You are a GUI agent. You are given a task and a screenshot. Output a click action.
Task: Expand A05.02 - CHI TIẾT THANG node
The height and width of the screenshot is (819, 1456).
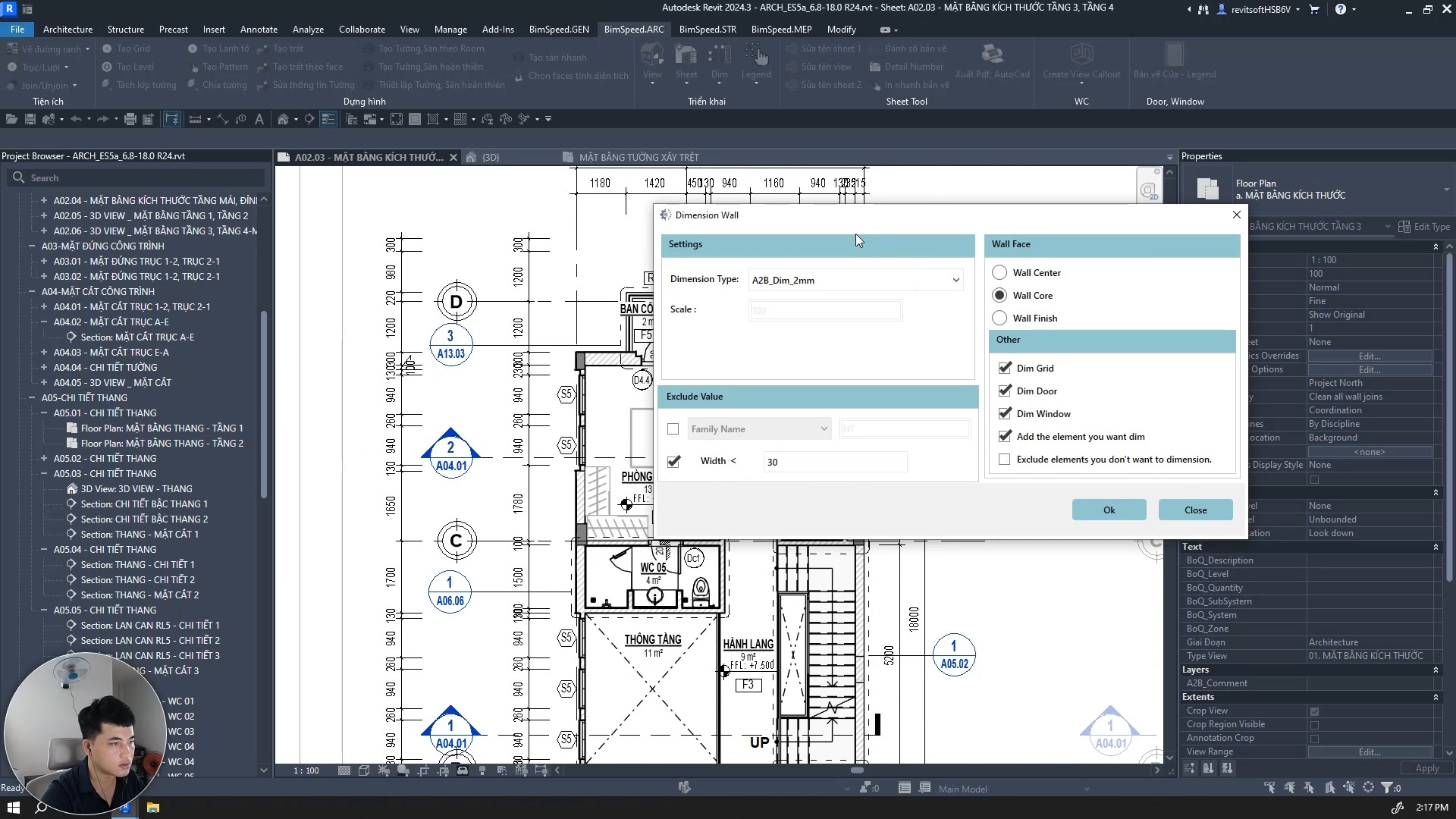44,458
